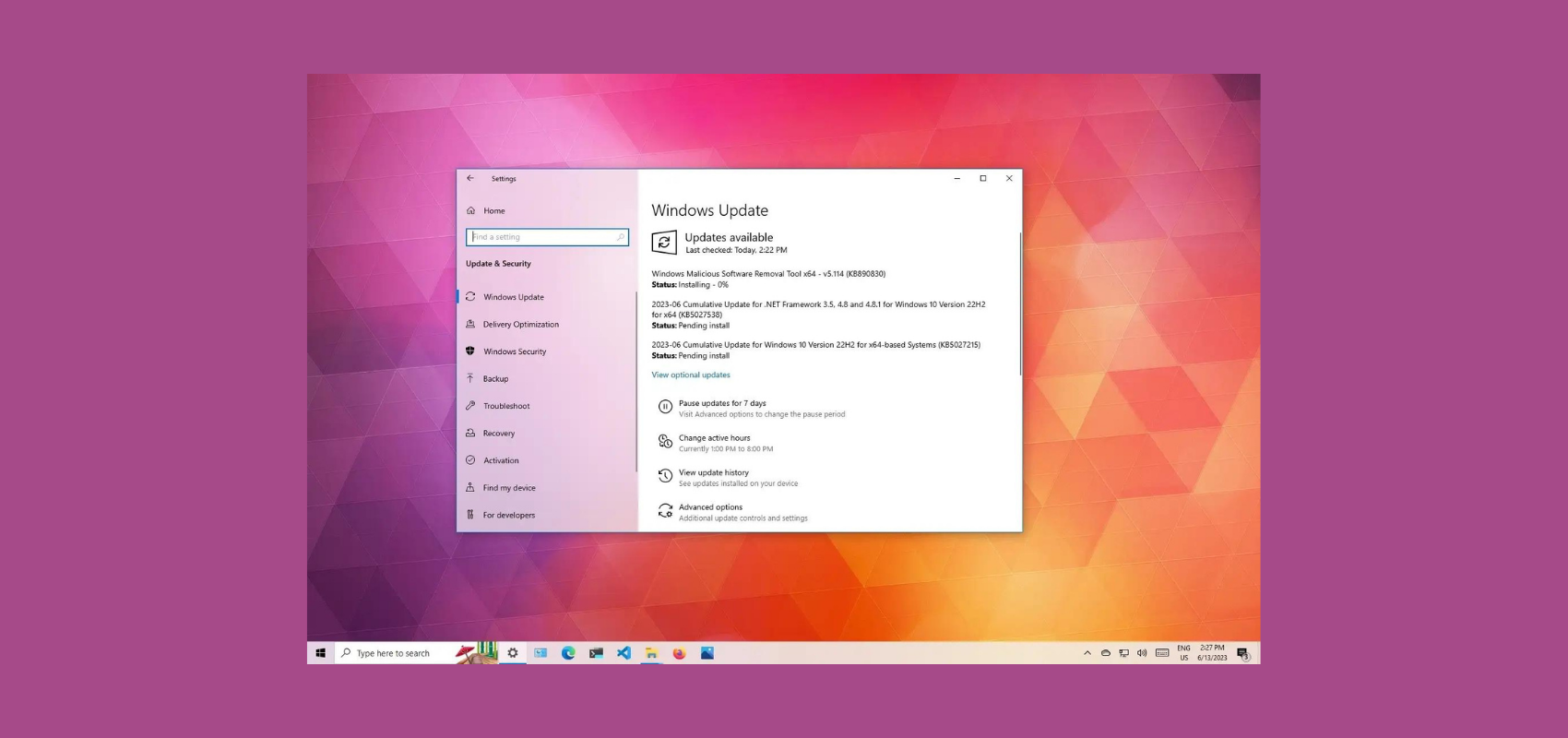Click the For developers icon
Image resolution: width=1568 pixels, height=738 pixels.
click(x=470, y=515)
